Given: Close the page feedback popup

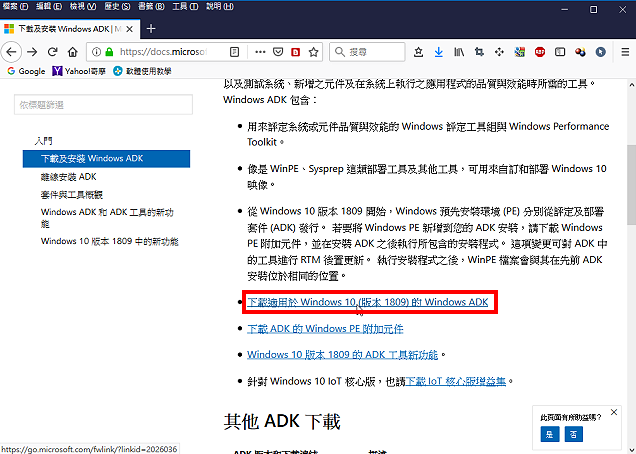Looking at the screenshot, I should pos(614,412).
